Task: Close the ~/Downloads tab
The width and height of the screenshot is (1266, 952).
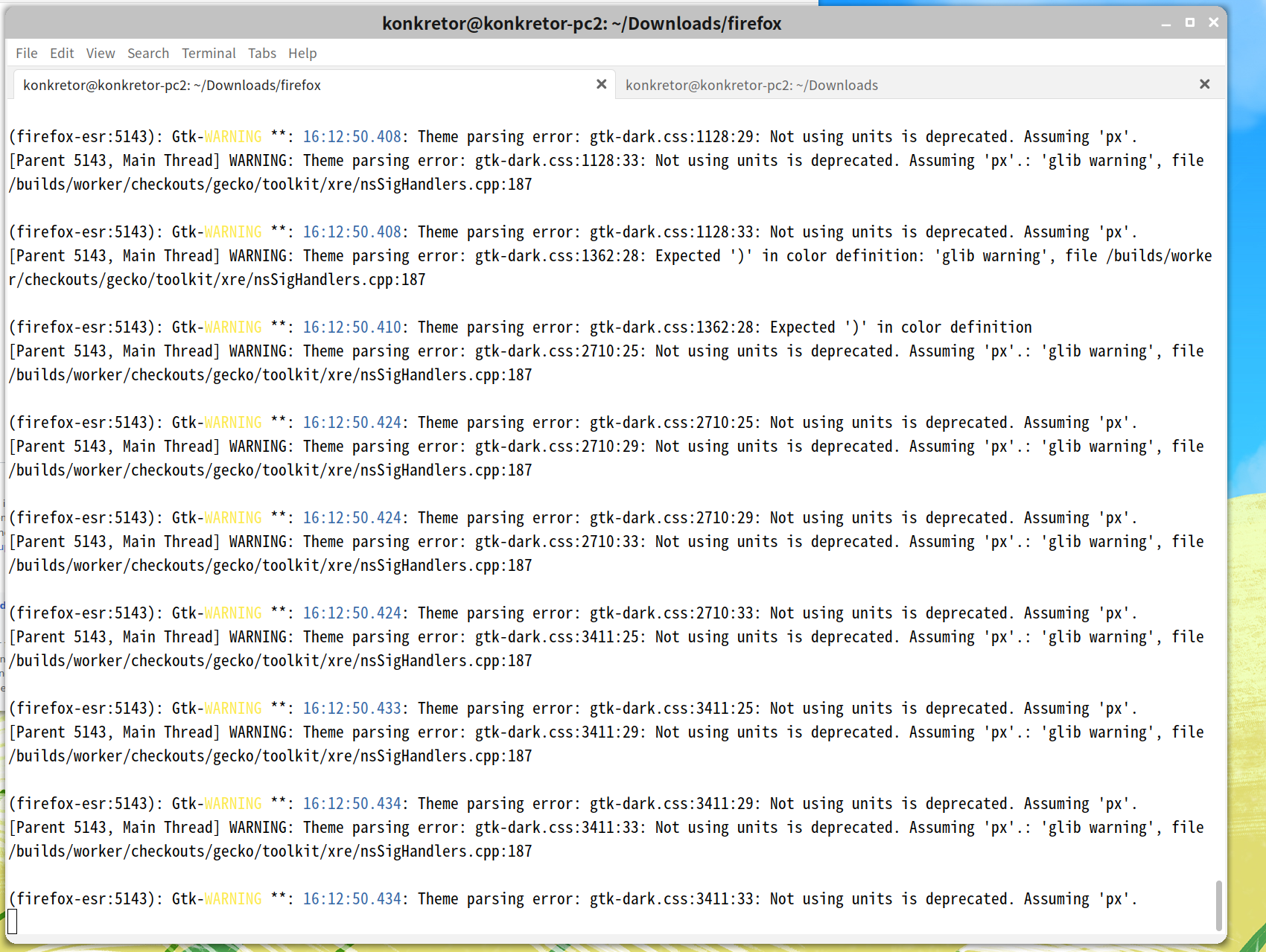Action: (1205, 84)
